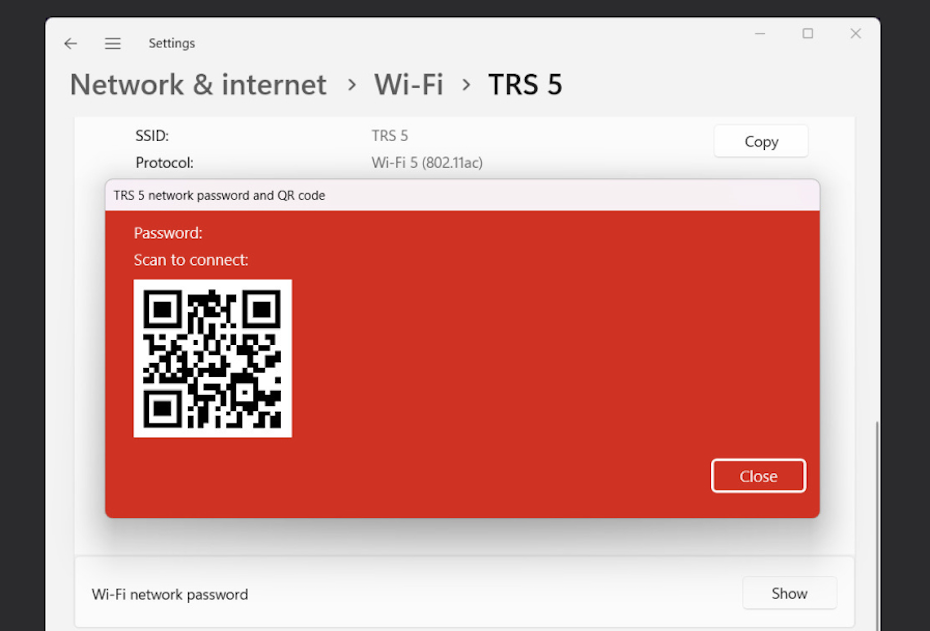Click the dialog title text
The height and width of the screenshot is (631, 930).
(x=219, y=195)
